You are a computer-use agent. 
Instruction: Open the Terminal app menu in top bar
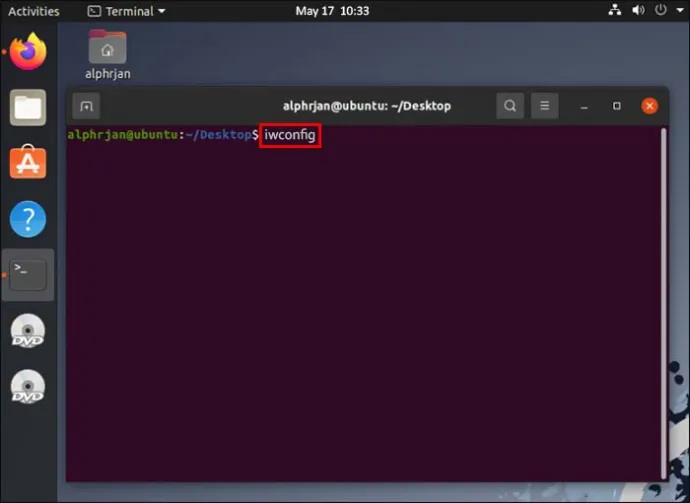pyautogui.click(x=126, y=11)
